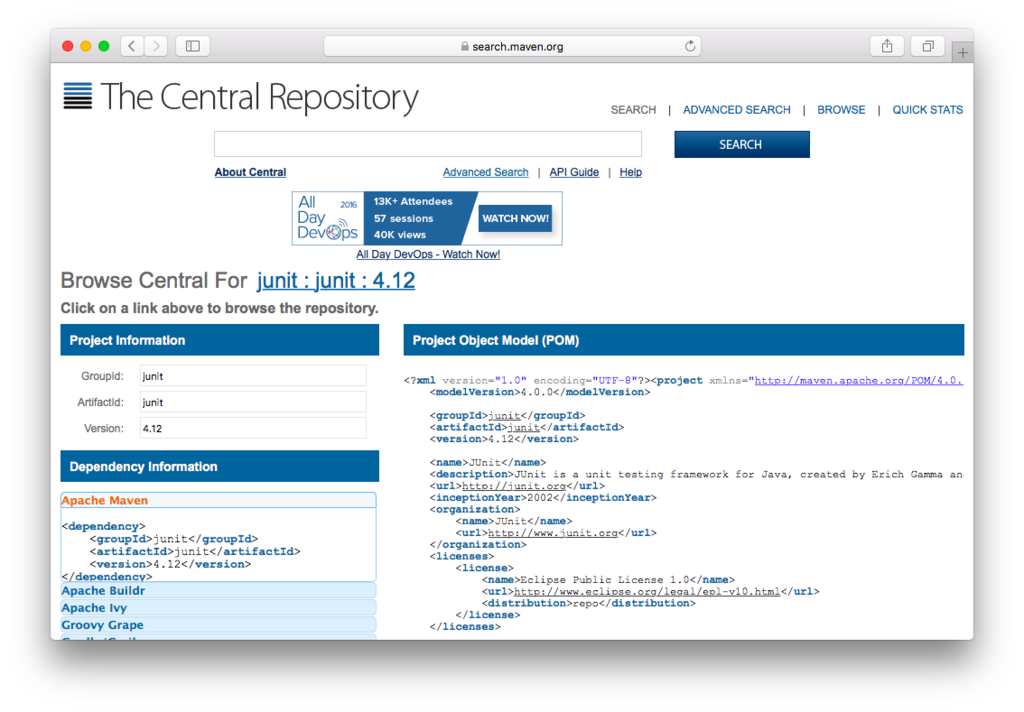The height and width of the screenshot is (712, 1024).
Task: Click the Version field showing 4.12
Action: point(253,428)
